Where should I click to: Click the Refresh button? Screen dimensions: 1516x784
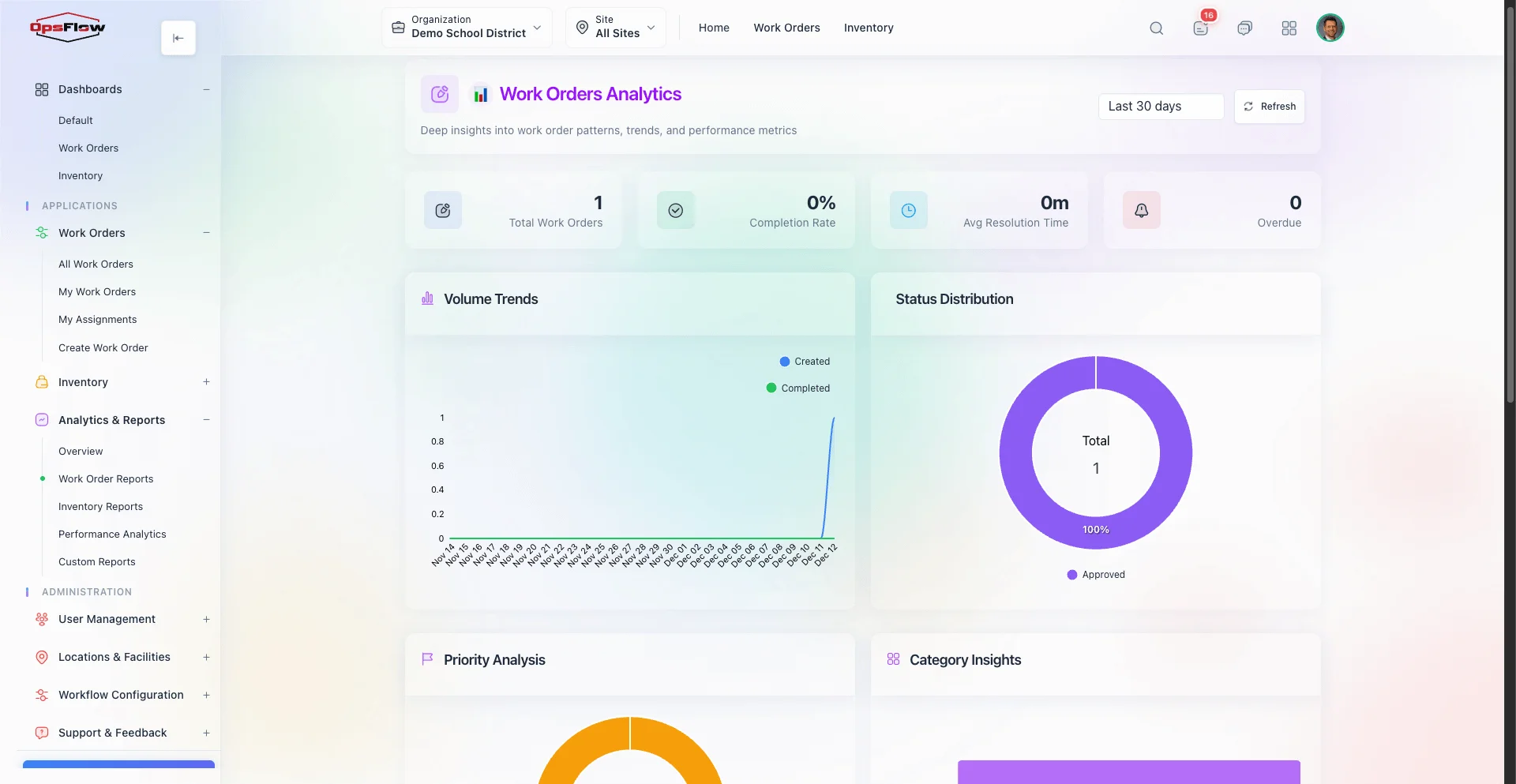1270,107
